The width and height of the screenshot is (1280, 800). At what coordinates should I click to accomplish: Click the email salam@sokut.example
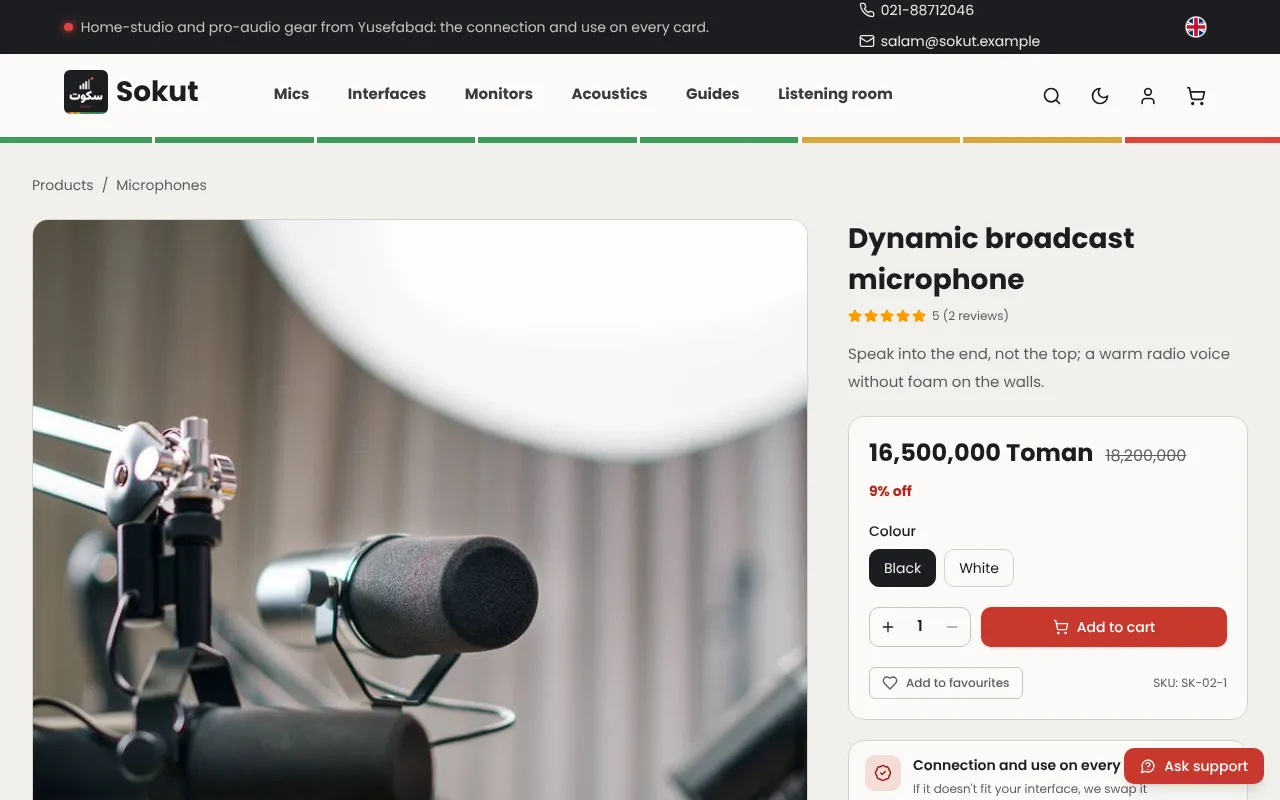(x=949, y=41)
